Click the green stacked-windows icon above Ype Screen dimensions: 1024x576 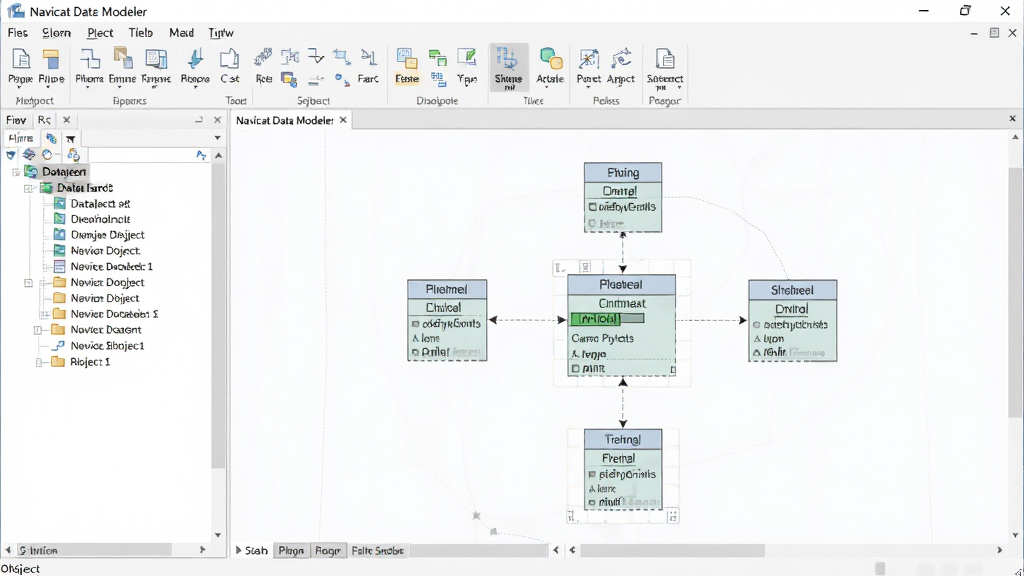(x=438, y=57)
